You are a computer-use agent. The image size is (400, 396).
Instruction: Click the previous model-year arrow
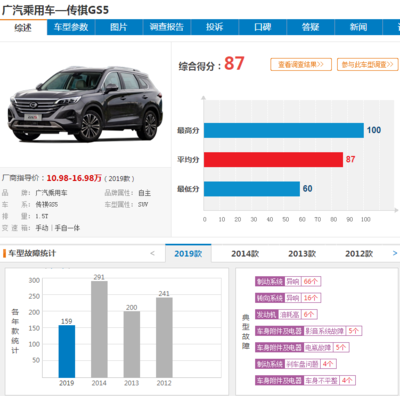152,253
